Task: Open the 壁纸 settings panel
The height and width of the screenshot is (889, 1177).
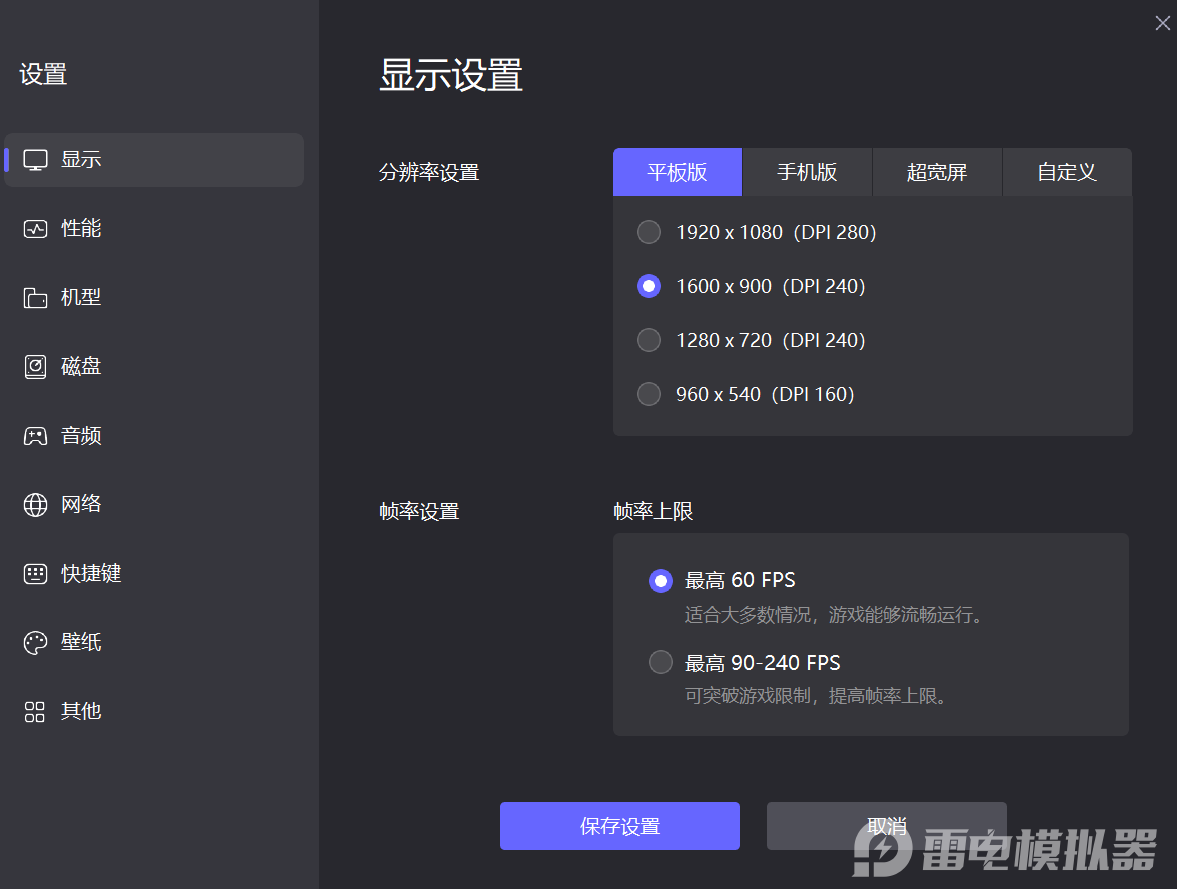Action: click(80, 642)
